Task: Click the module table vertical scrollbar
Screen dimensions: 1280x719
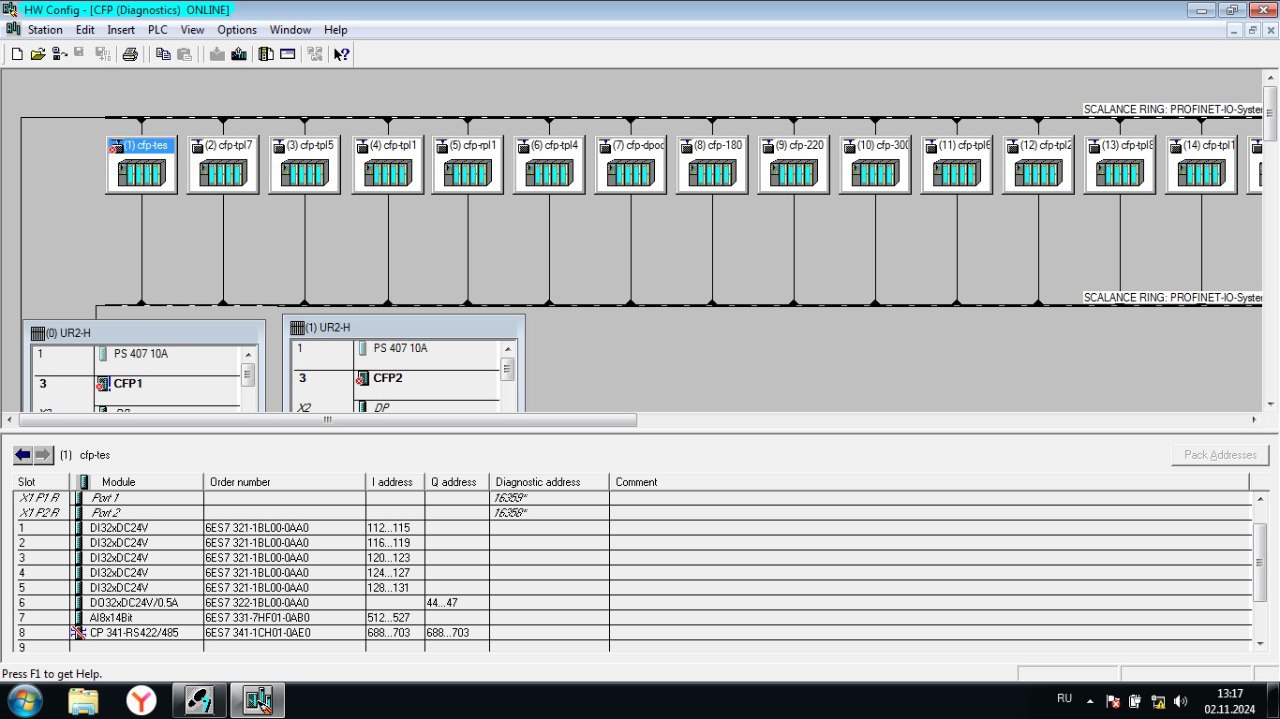Action: pos(1260,563)
